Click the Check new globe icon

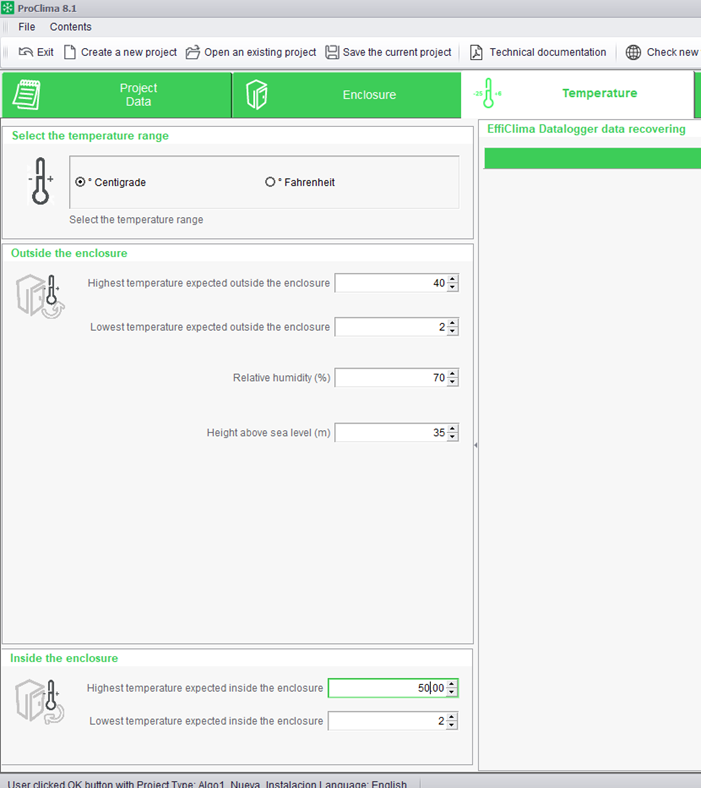pos(634,52)
